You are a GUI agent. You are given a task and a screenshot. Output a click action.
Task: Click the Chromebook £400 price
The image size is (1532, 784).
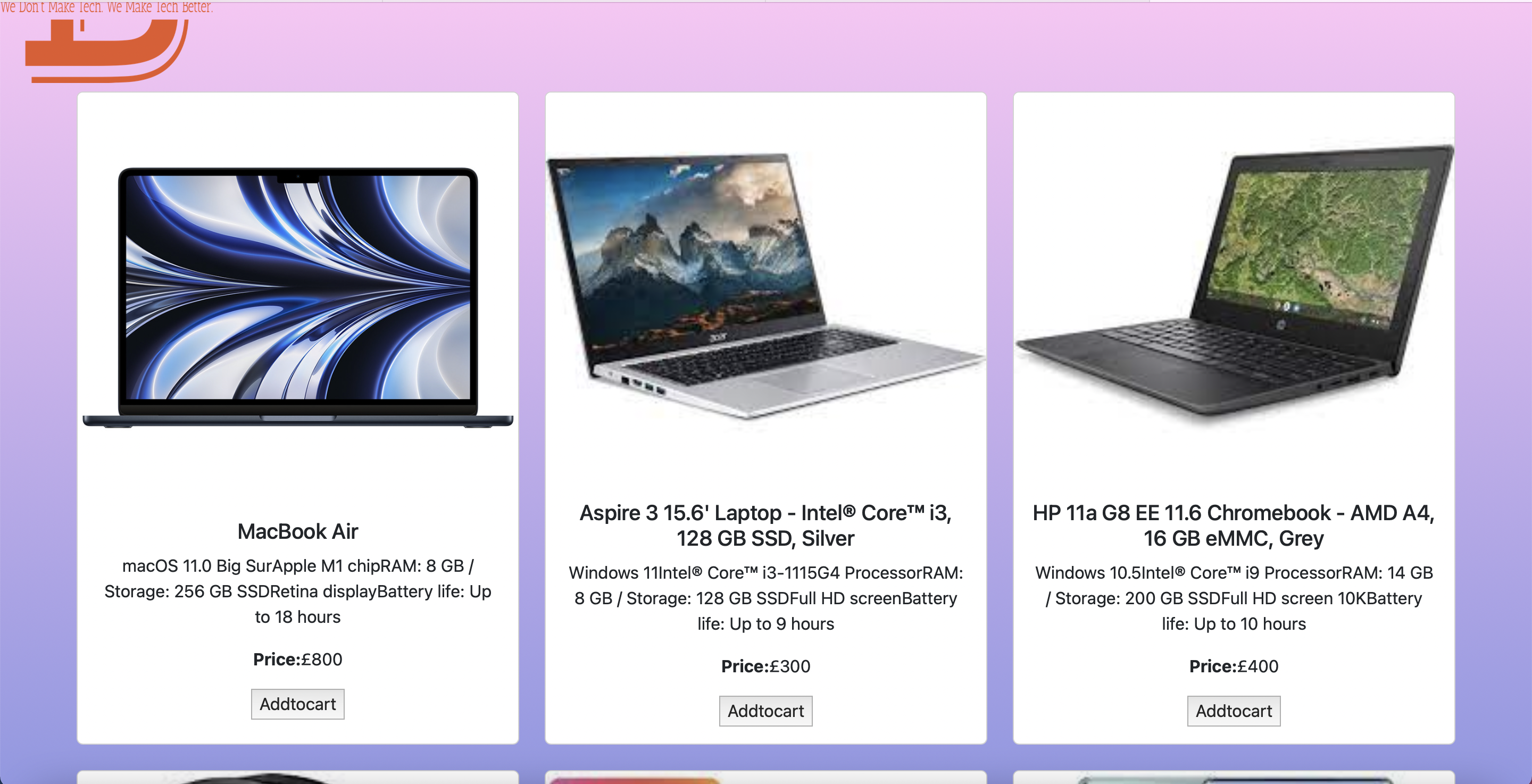[x=1234, y=666]
